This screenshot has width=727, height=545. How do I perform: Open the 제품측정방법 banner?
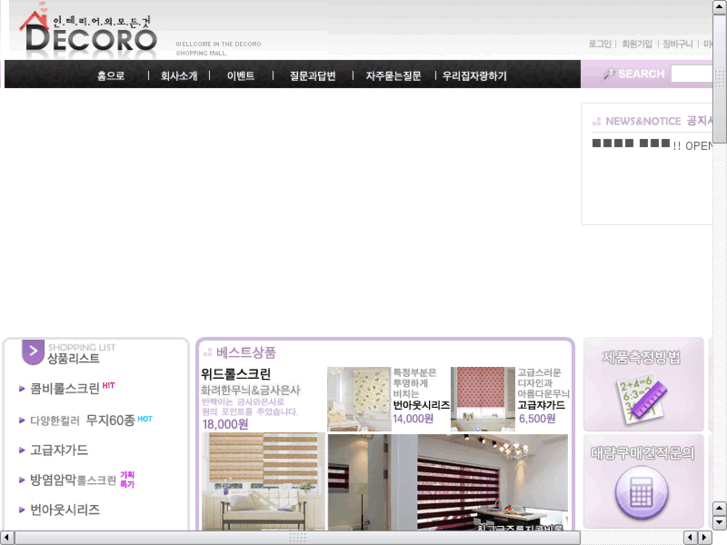click(644, 385)
